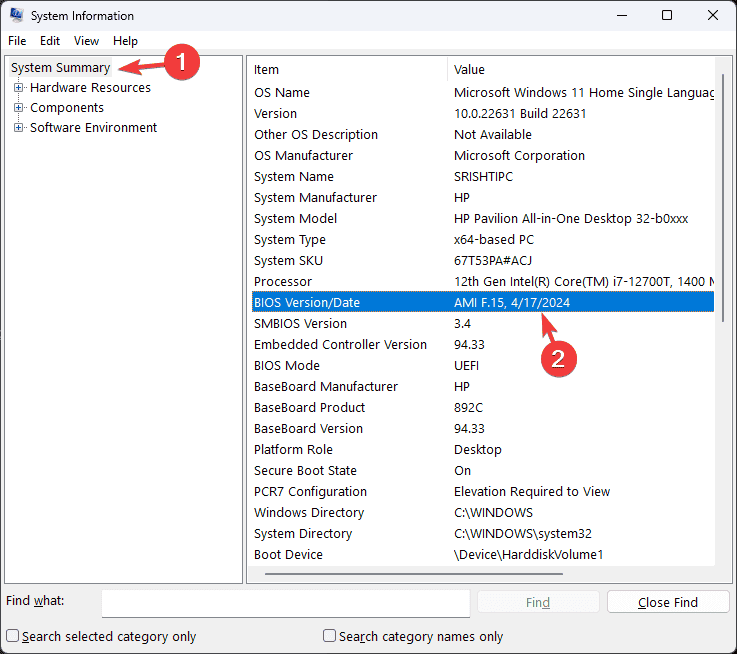
Task: Click the value AMI F.15, 4/17/2024
Action: point(512,302)
